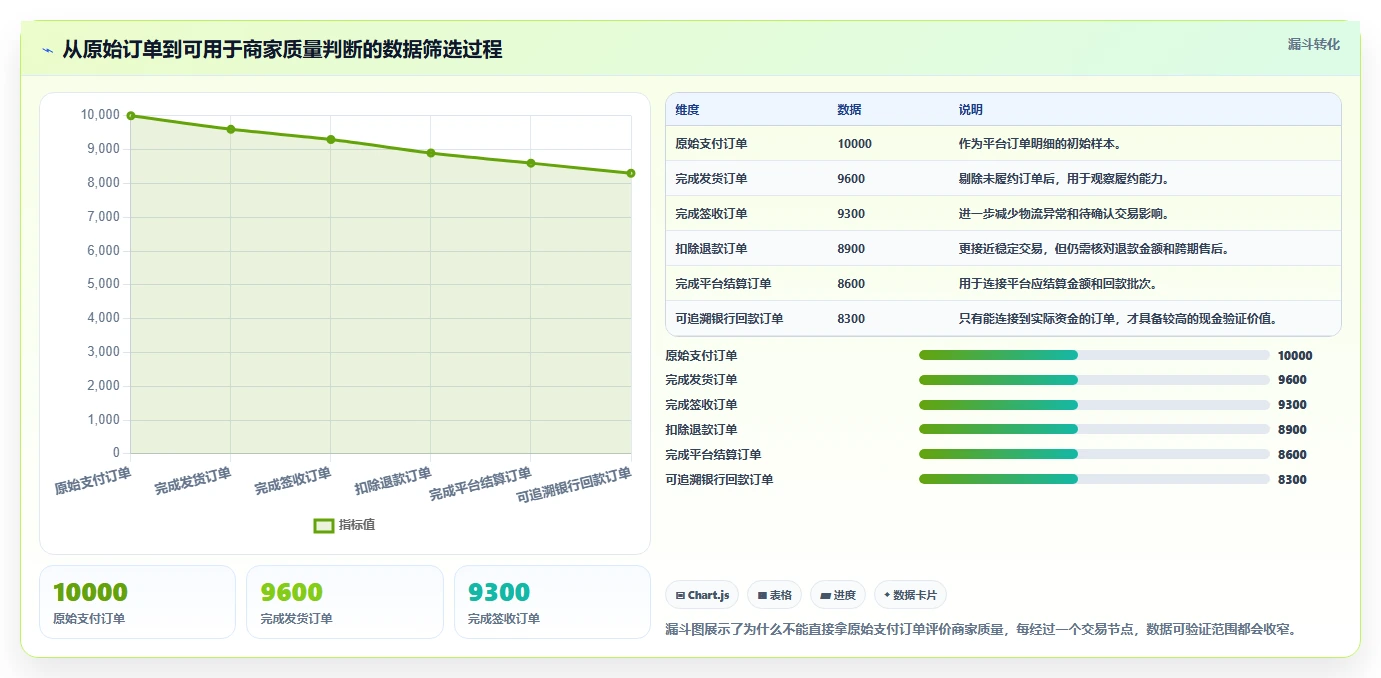Open the 10000 原始支付订单 data card
Screen dimensions: 1381x678
(137, 602)
